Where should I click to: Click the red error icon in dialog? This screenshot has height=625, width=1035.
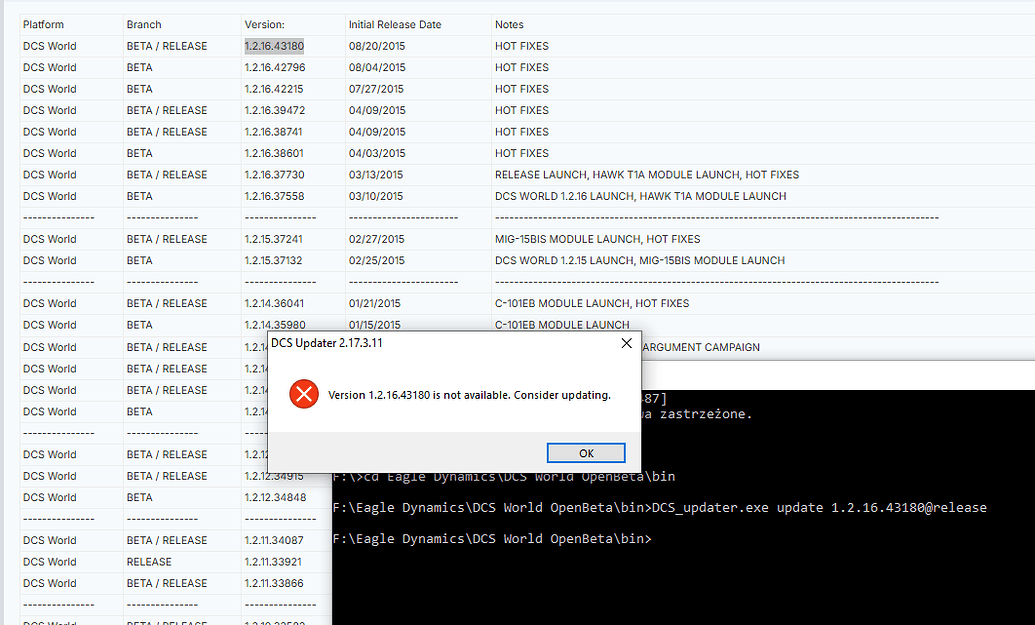(304, 395)
